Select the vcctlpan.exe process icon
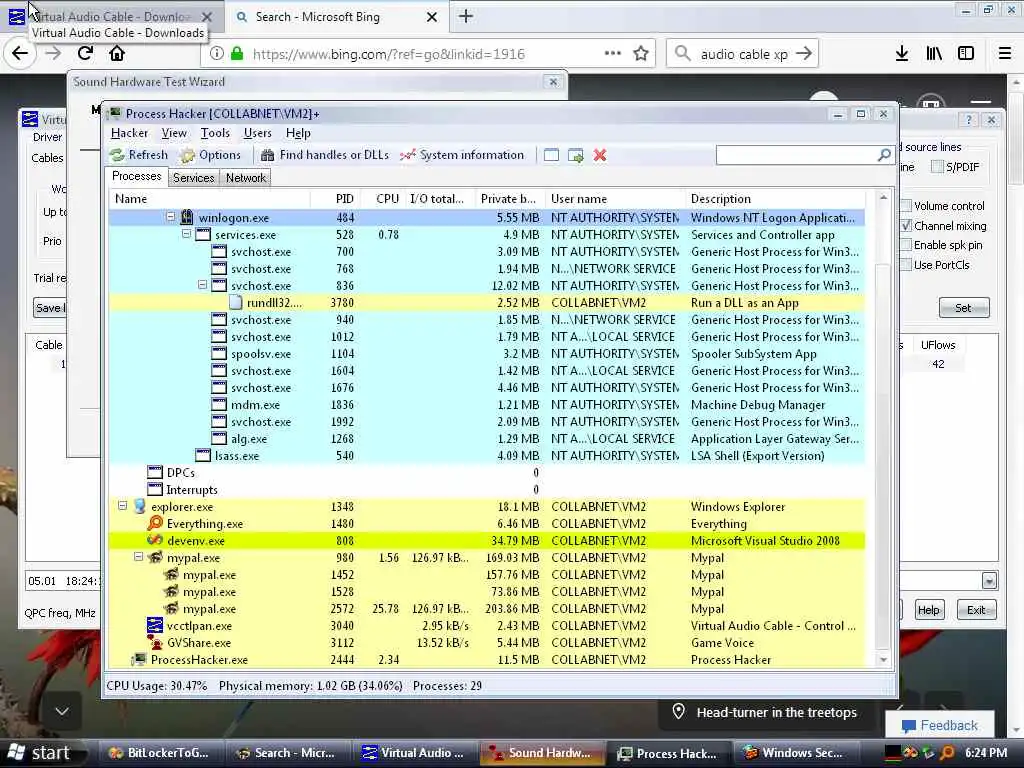This screenshot has width=1024, height=768. (155, 625)
